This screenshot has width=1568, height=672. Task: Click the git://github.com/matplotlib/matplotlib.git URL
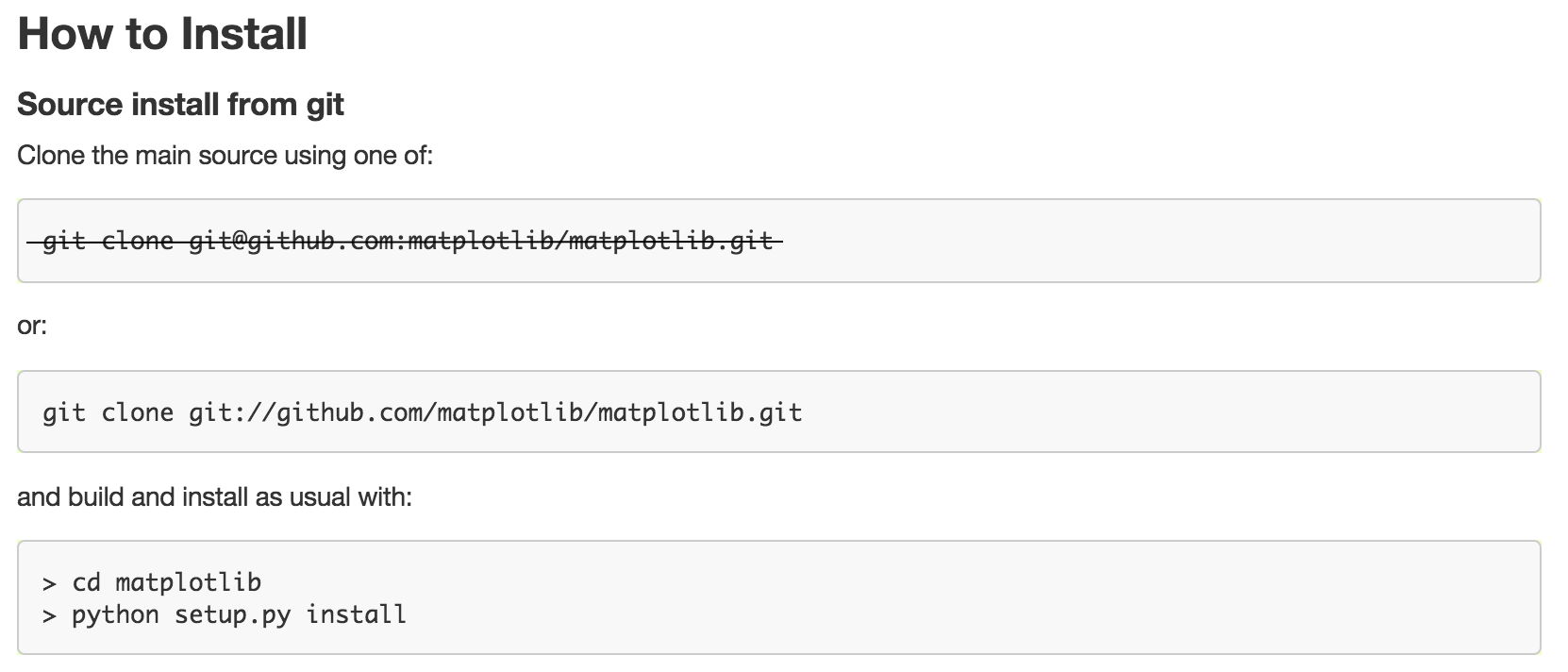point(495,412)
